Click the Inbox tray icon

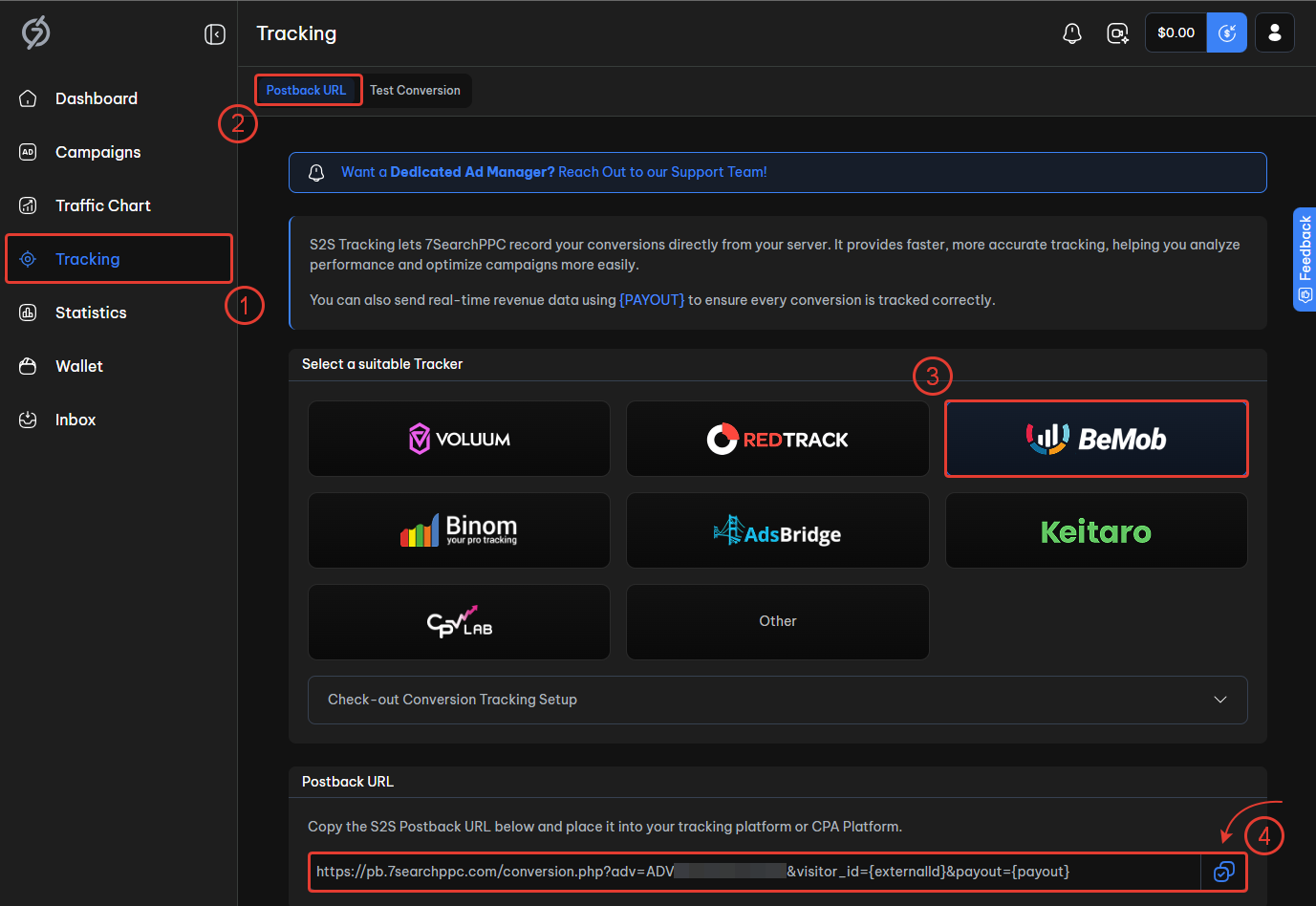28,420
